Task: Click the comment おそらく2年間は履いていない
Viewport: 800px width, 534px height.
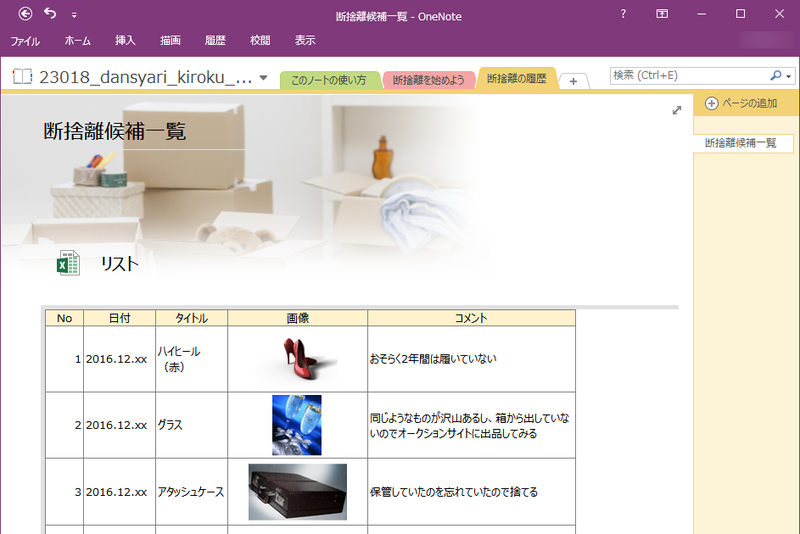Action: (433, 359)
